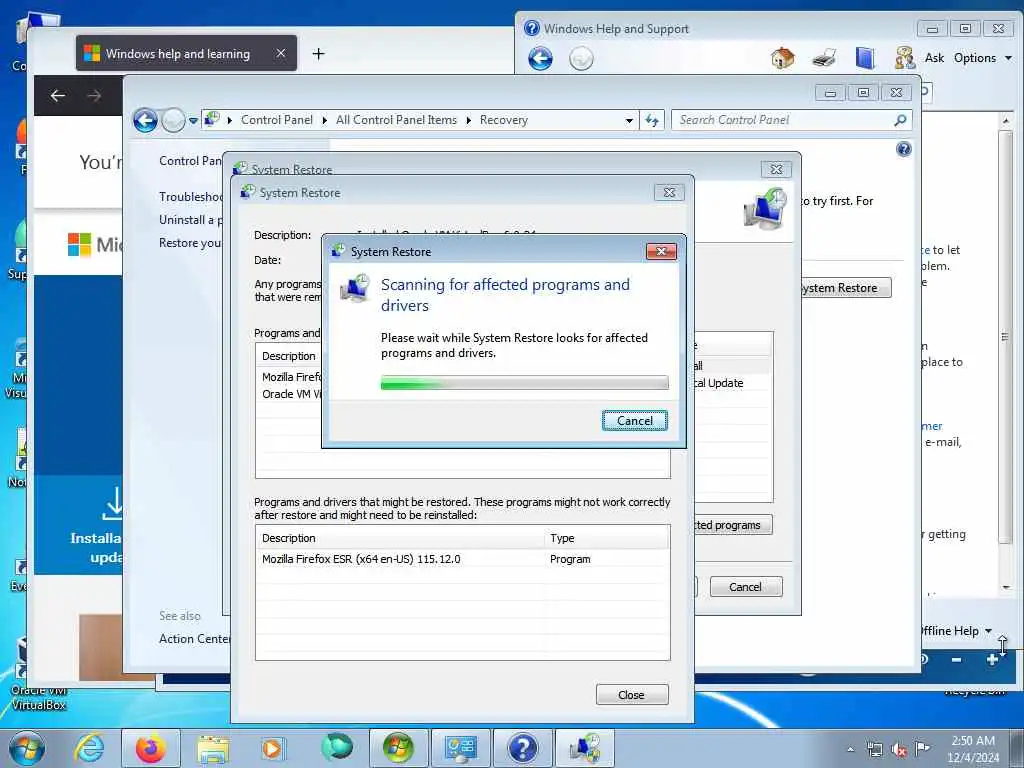
Task: Open recent pages dropdown in Control Panel
Action: [x=193, y=121]
